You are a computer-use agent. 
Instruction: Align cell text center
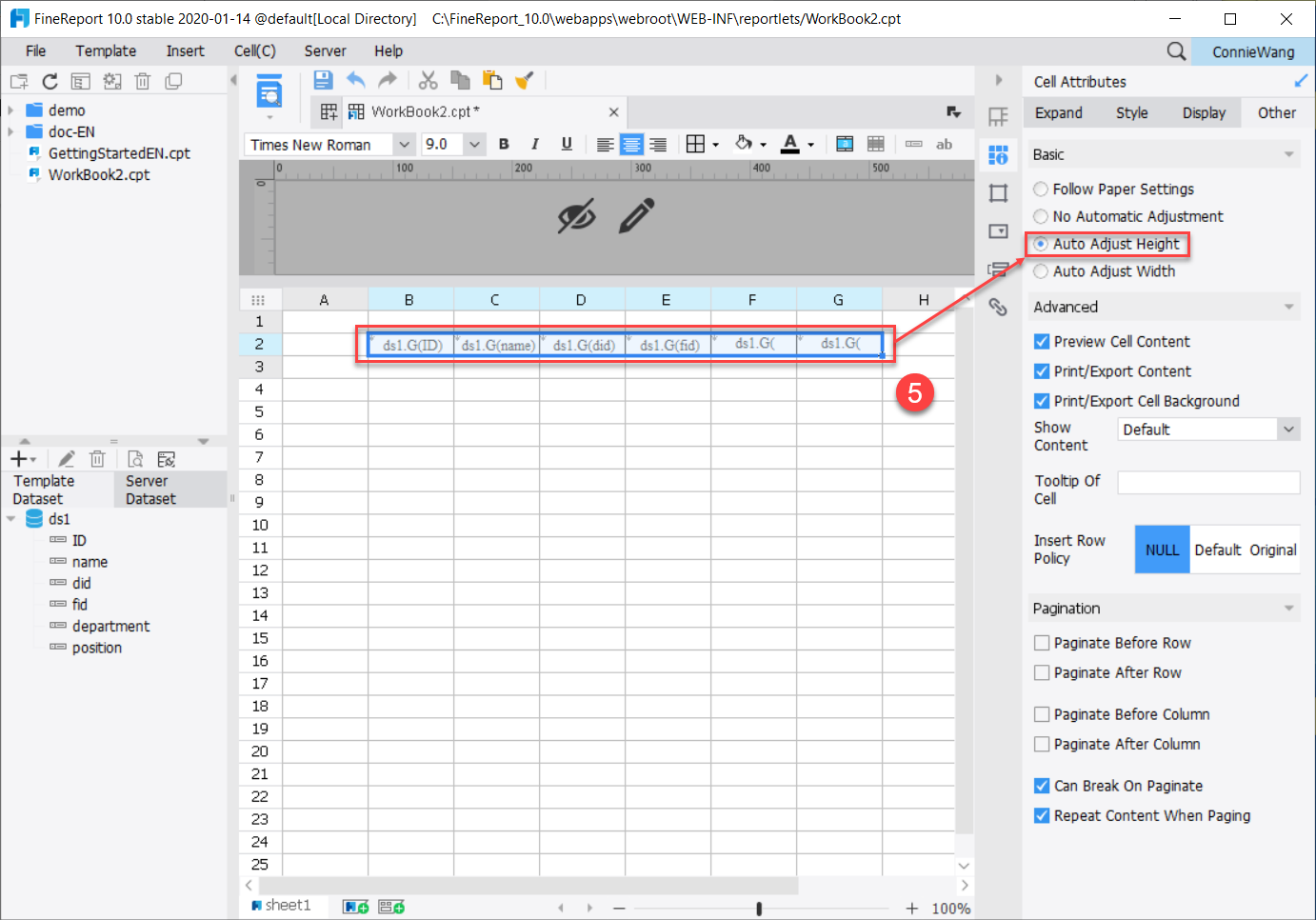631,145
